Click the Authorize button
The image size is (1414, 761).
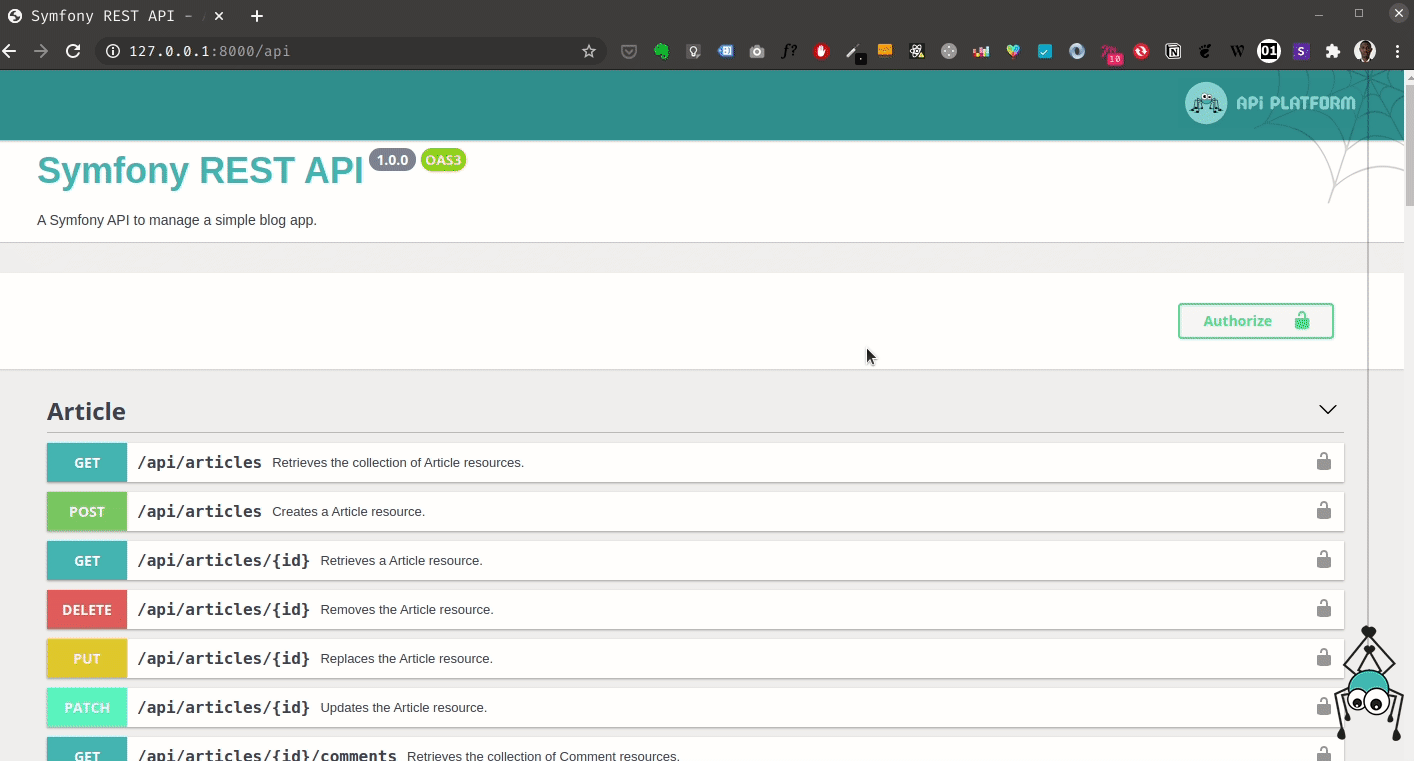[1255, 321]
